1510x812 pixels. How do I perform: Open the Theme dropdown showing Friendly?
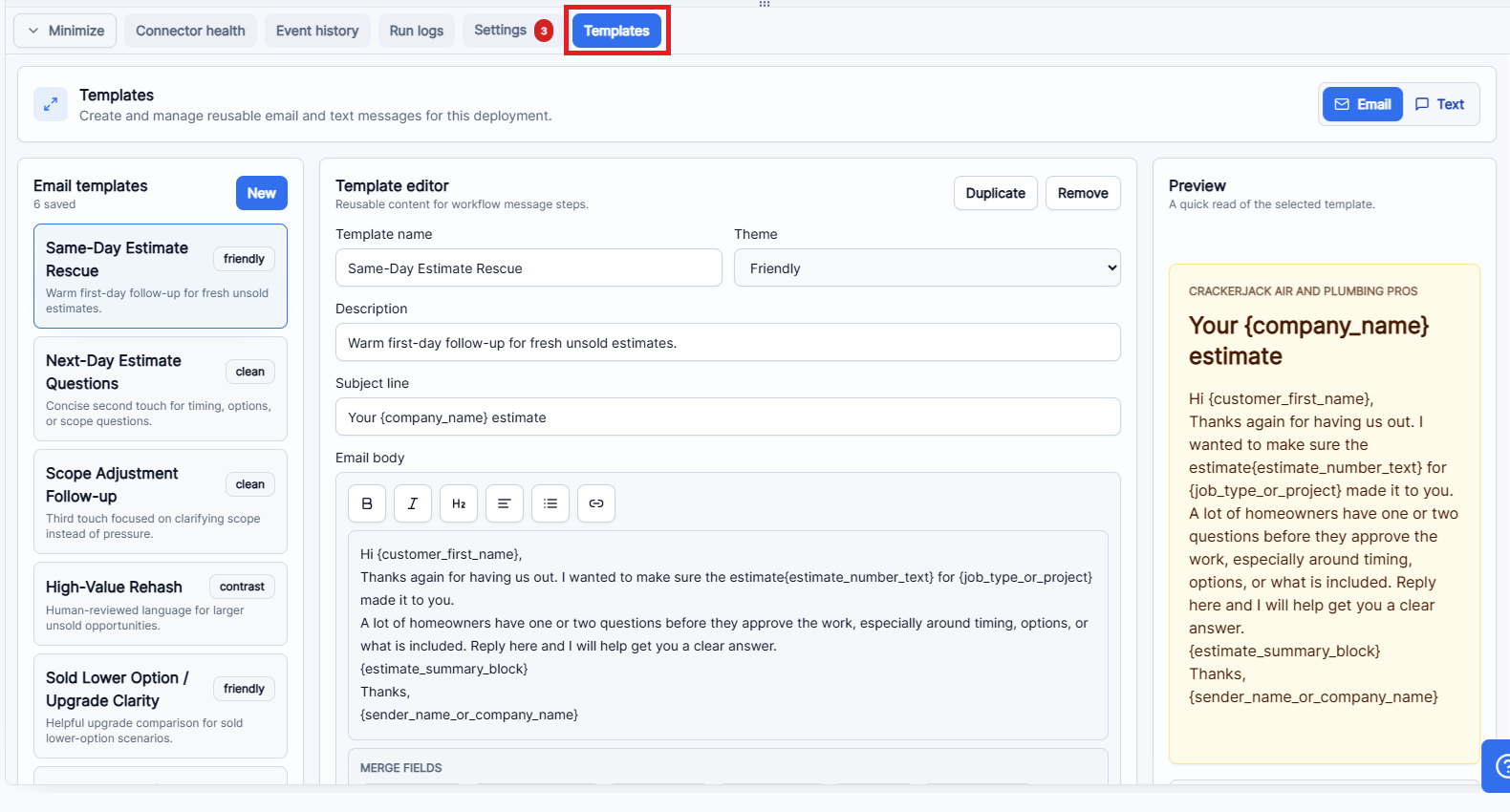click(927, 267)
